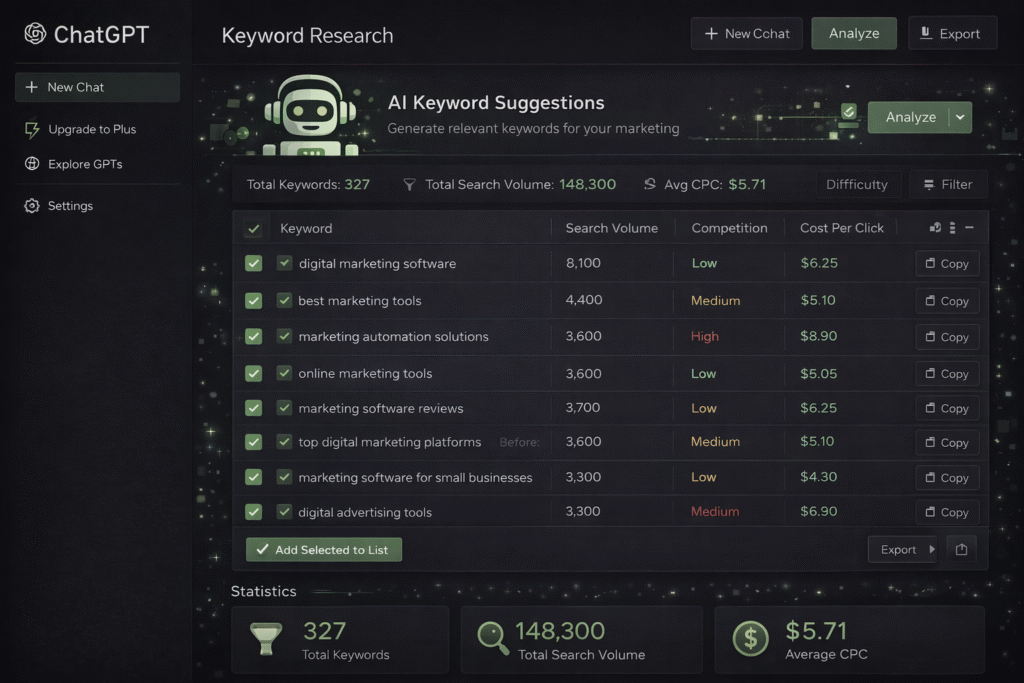Image resolution: width=1024 pixels, height=683 pixels.
Task: Open the Filter options
Action: coord(947,184)
